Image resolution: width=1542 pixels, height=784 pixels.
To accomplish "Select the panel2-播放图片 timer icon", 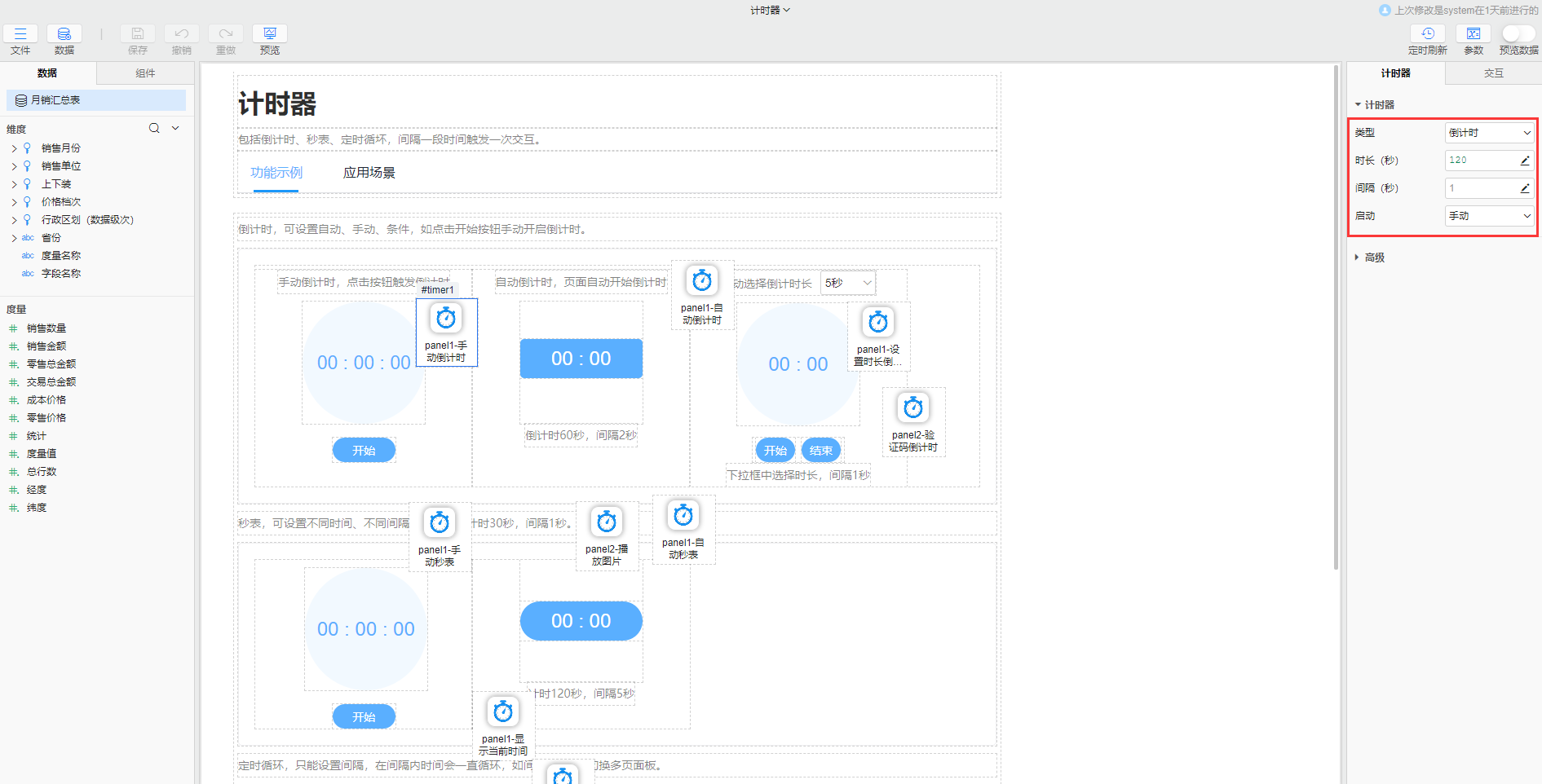I will [x=607, y=522].
